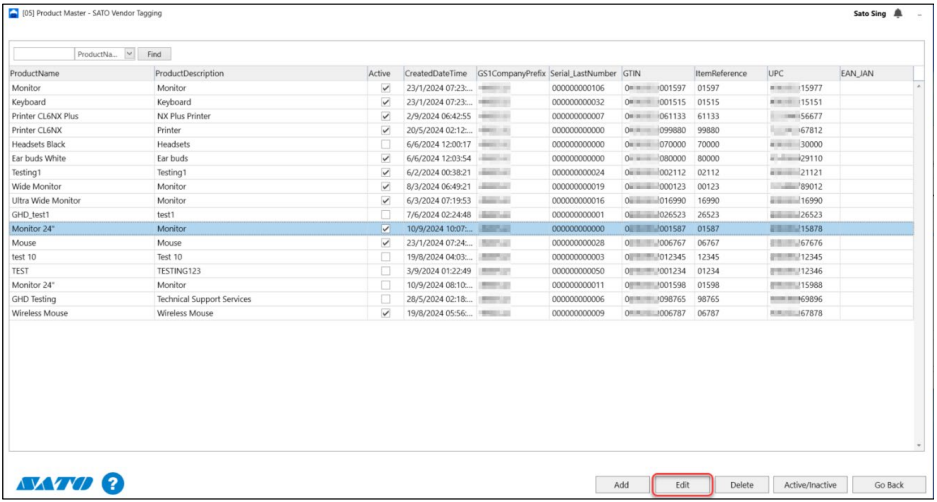Click the Find button
937x502 pixels.
pyautogui.click(x=154, y=53)
